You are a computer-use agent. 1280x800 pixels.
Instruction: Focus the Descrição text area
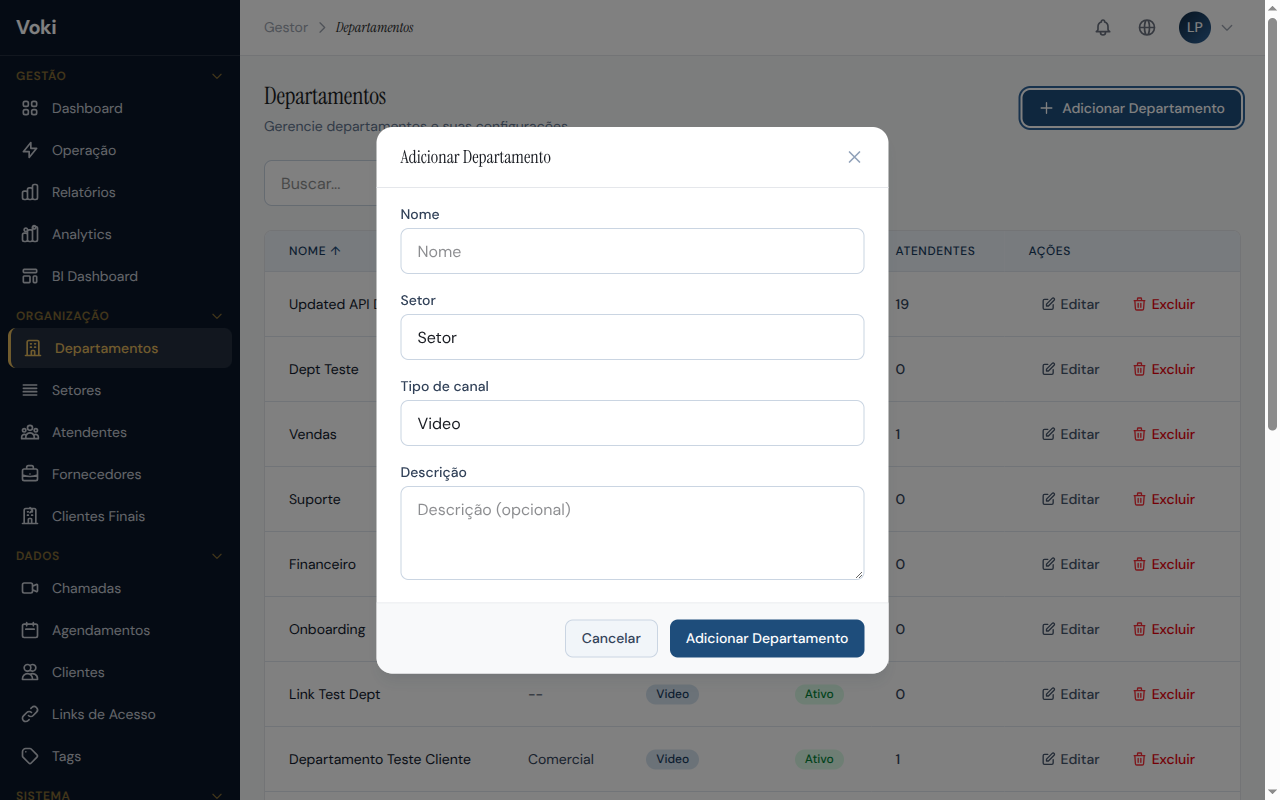(632, 533)
